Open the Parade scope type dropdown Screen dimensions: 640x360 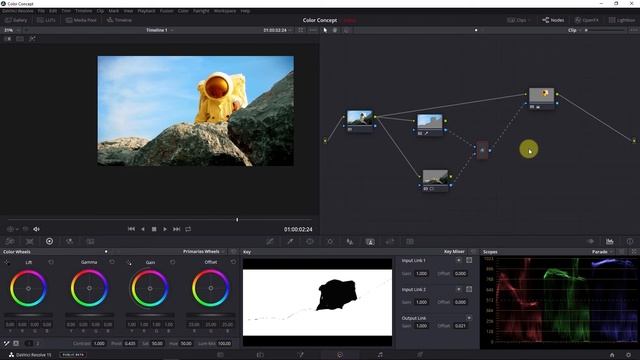pos(602,252)
